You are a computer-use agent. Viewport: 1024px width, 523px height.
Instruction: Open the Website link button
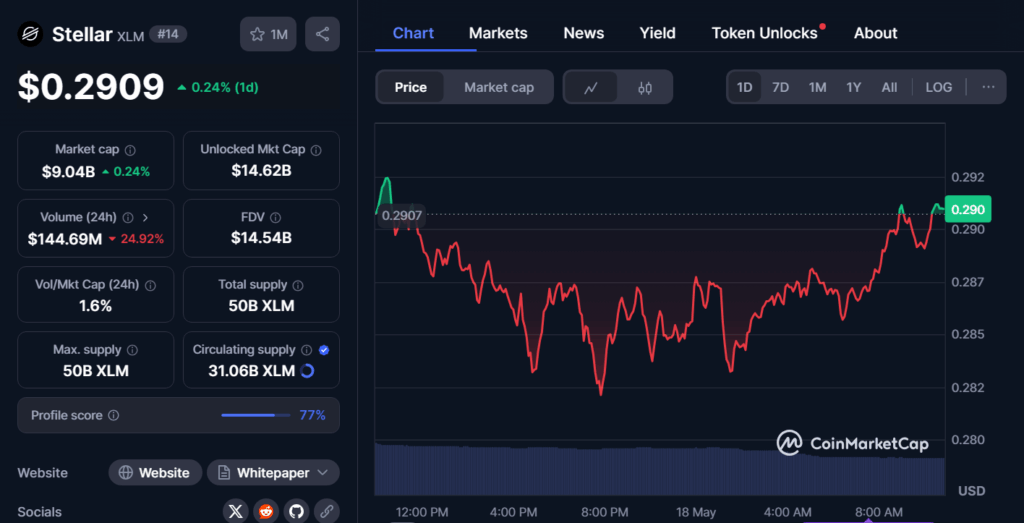[x=155, y=473]
